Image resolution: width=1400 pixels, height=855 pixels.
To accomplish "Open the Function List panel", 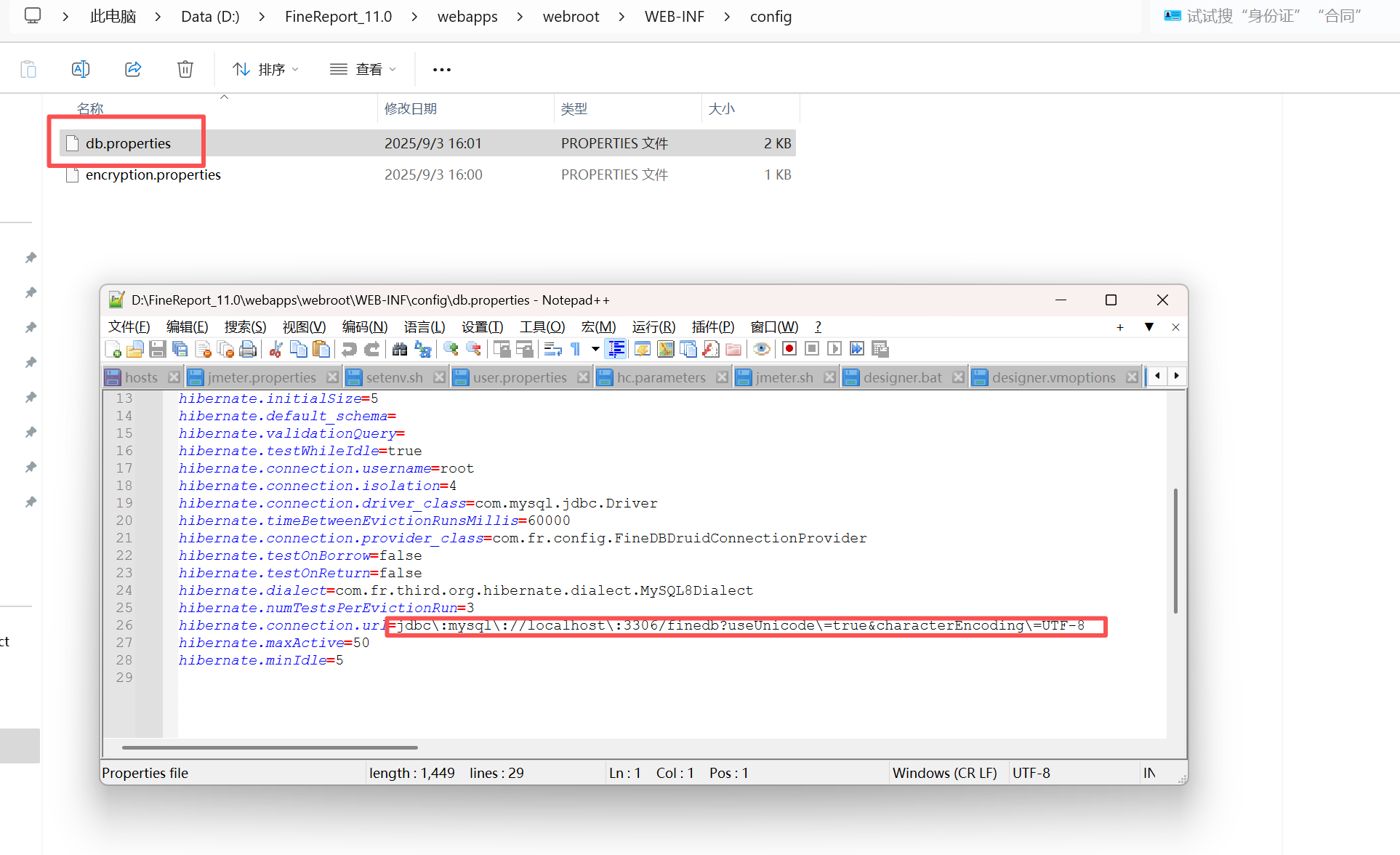I will click(711, 349).
